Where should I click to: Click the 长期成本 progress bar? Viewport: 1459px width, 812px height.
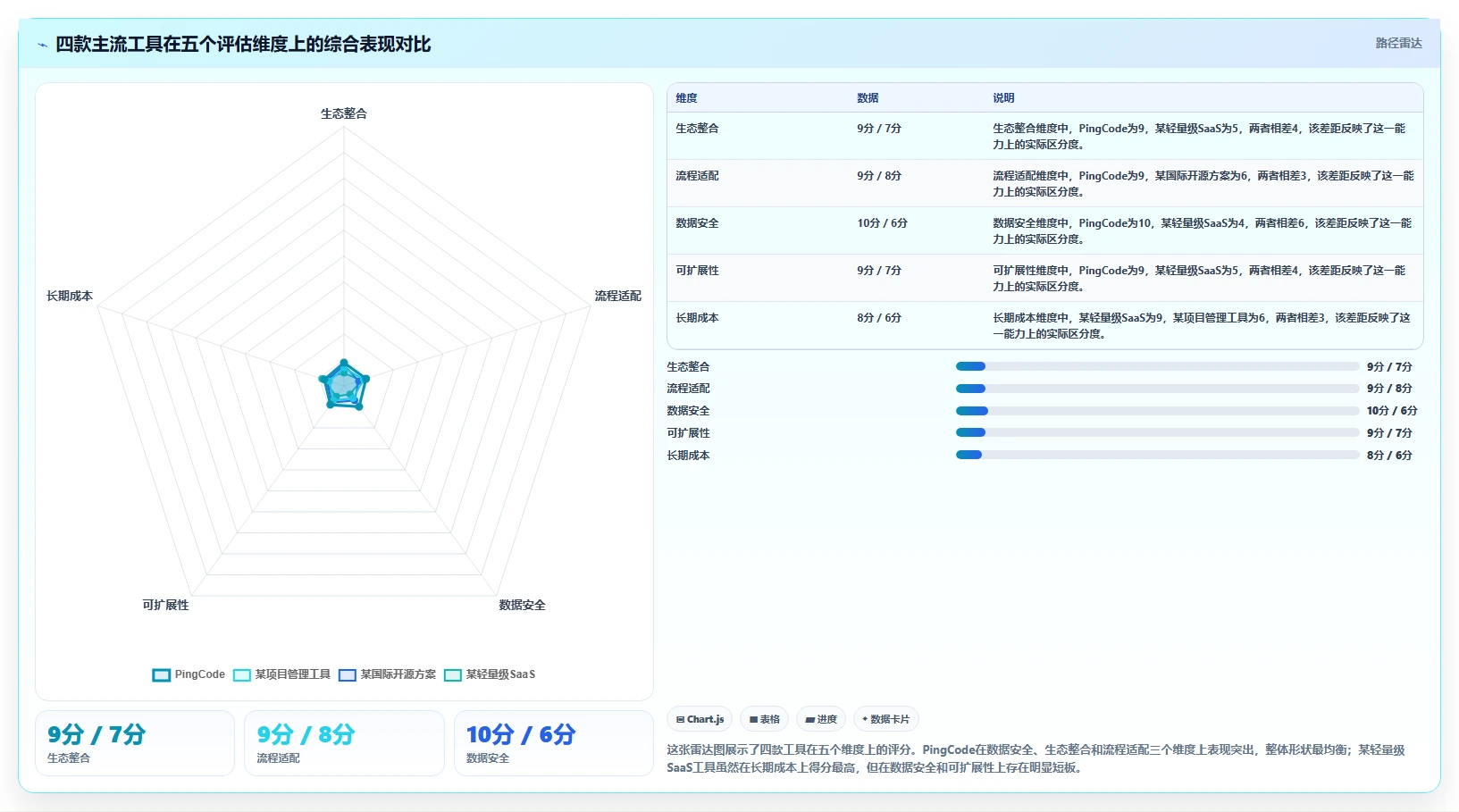click(x=1157, y=455)
